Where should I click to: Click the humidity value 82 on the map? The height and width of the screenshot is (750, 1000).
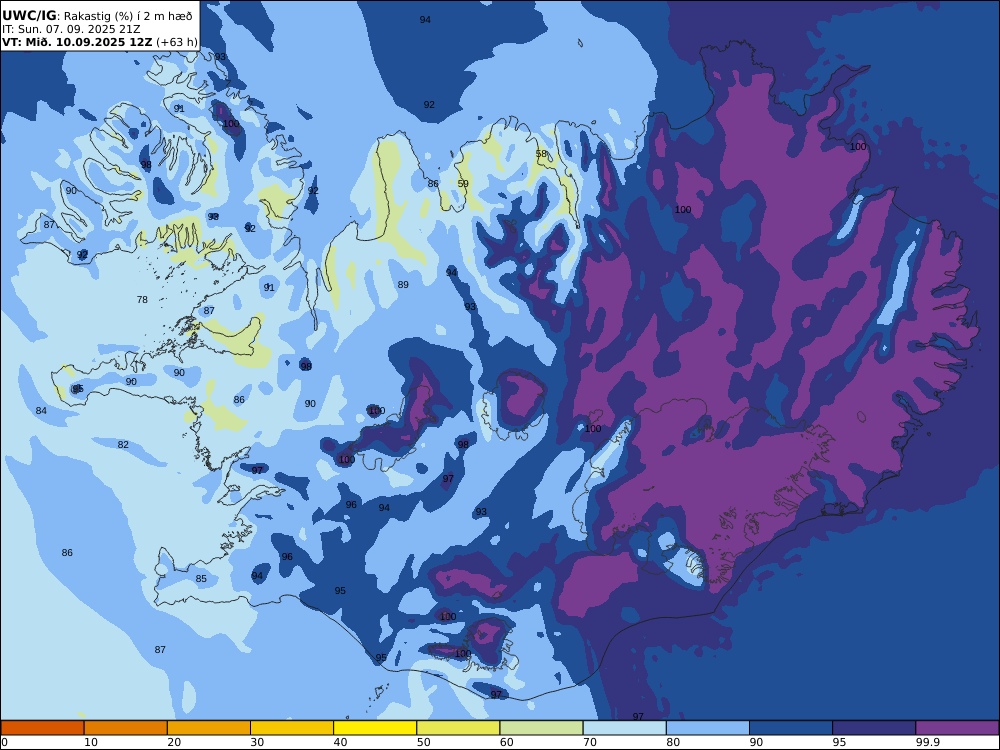tap(123, 445)
